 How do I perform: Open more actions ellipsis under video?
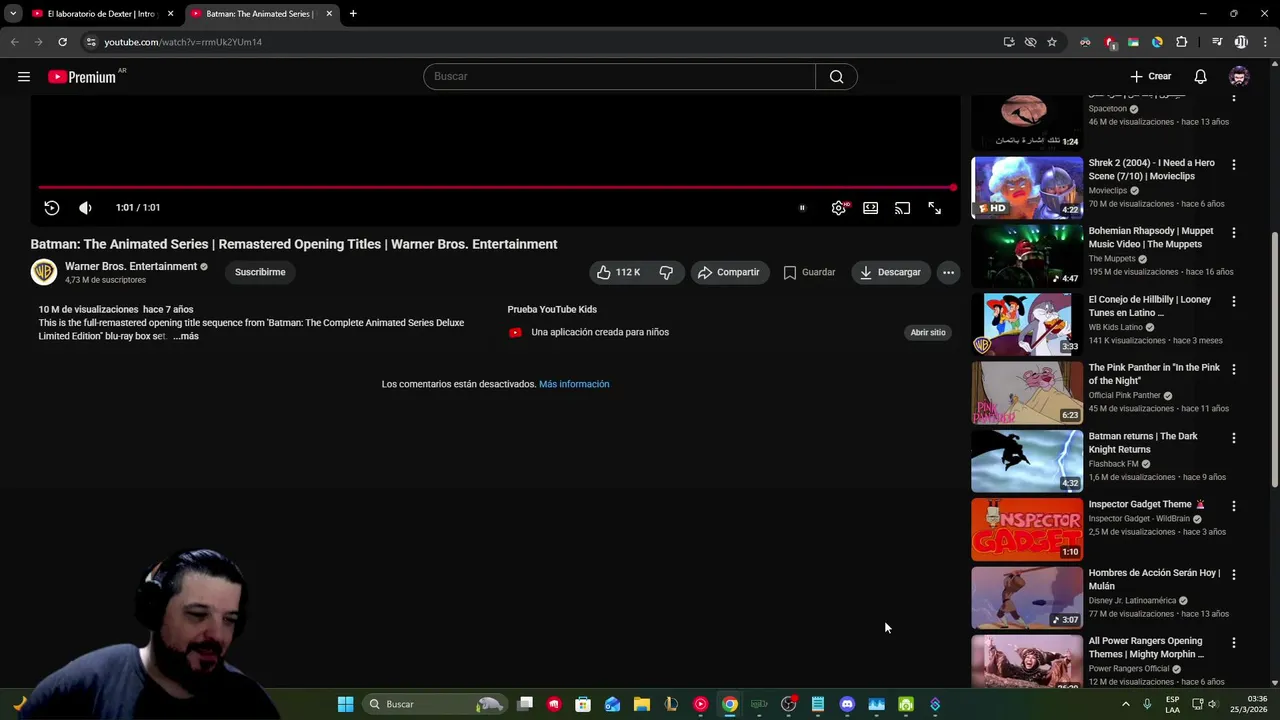948,272
